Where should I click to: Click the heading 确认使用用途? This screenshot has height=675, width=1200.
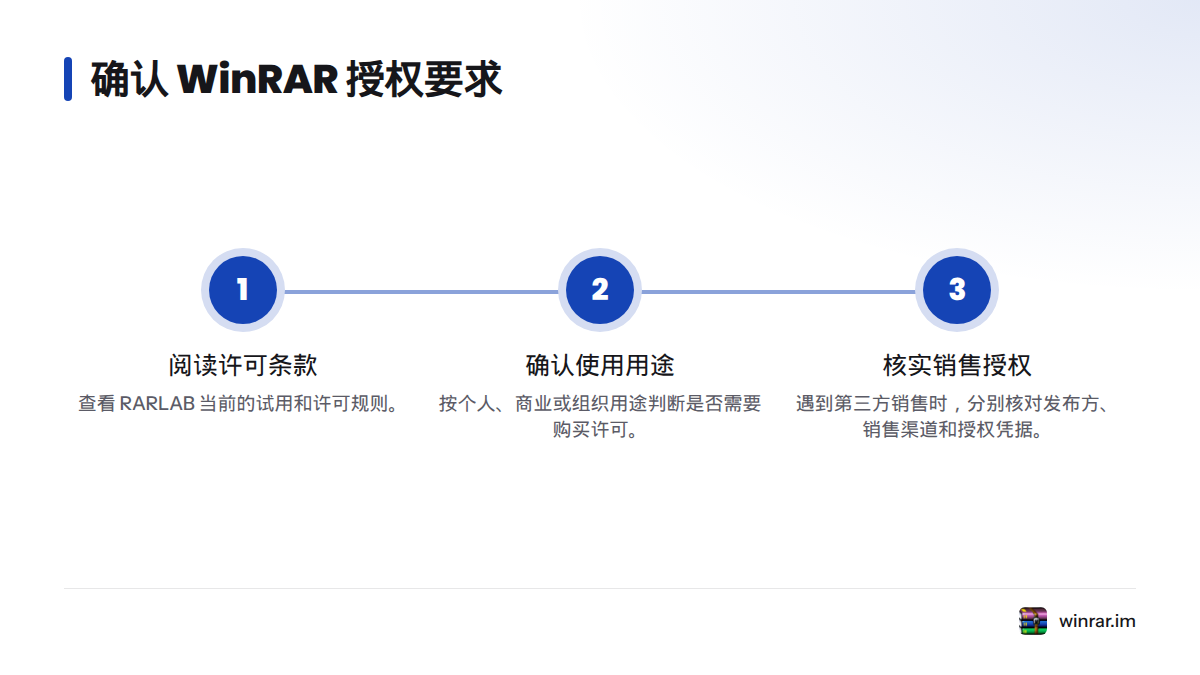600,365
